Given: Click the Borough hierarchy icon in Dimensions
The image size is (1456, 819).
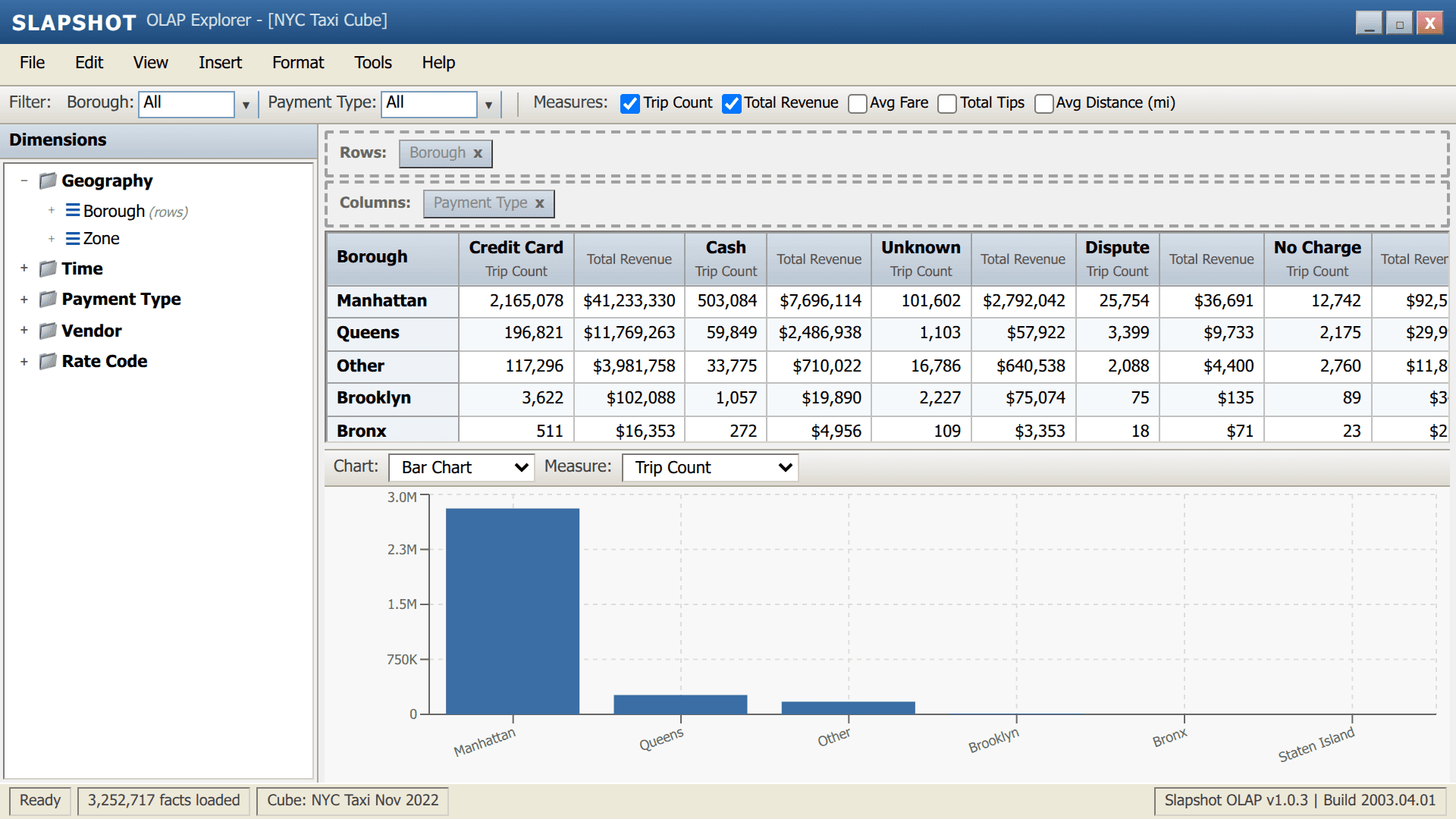Looking at the screenshot, I should [73, 211].
